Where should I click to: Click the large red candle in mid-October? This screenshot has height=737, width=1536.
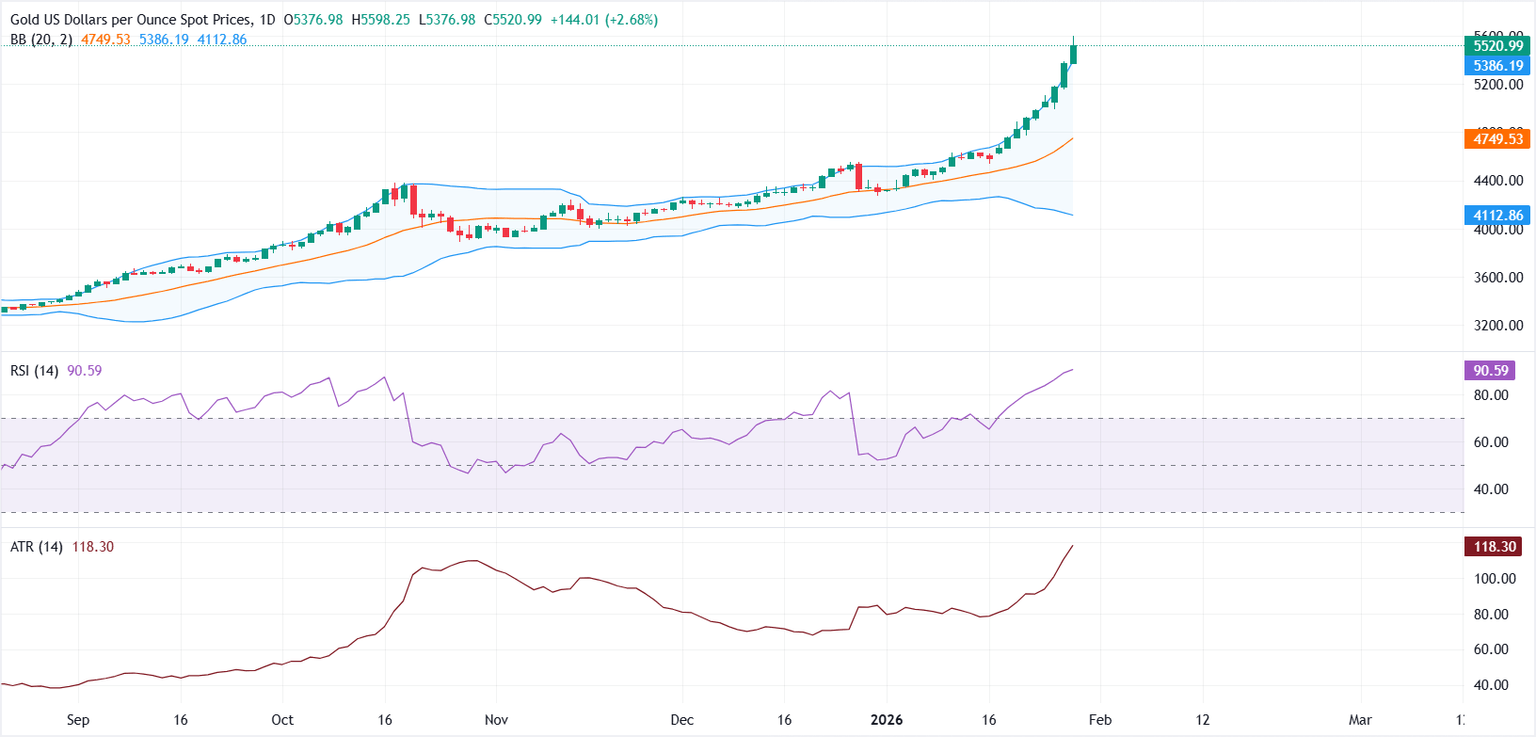(412, 200)
